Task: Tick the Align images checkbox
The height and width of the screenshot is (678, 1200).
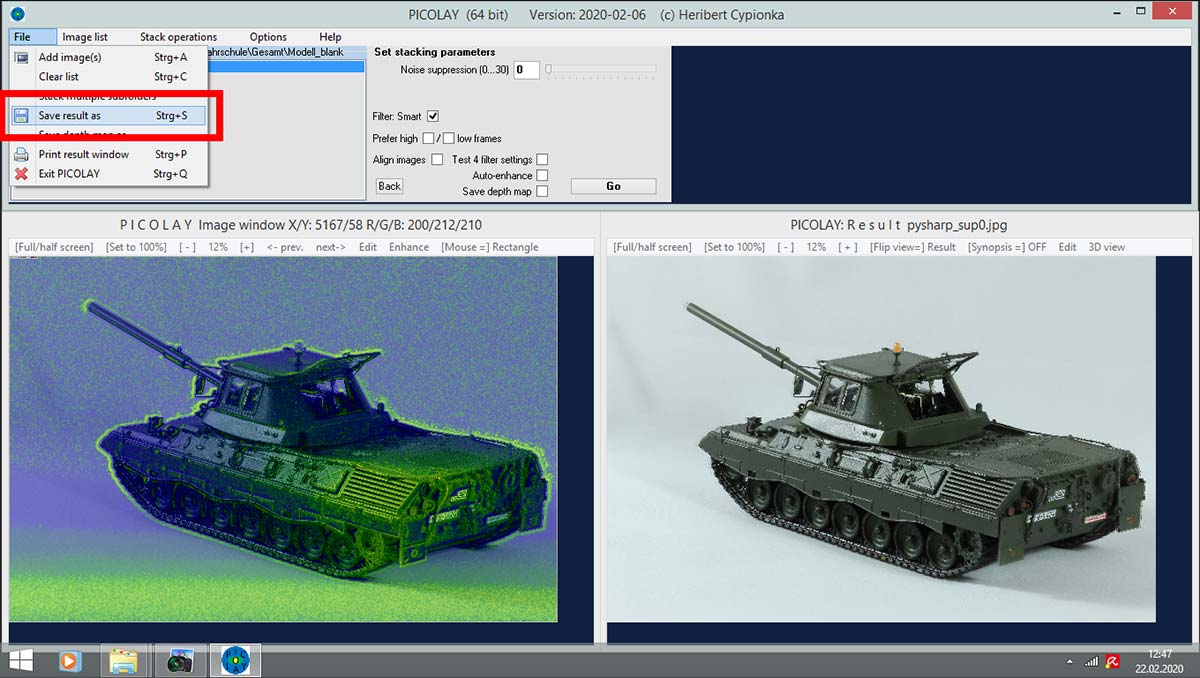Action: pos(437,159)
